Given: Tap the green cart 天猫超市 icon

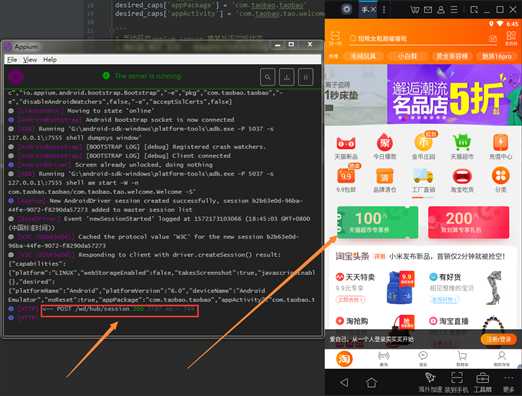Looking at the screenshot, I should pyautogui.click(x=462, y=147).
